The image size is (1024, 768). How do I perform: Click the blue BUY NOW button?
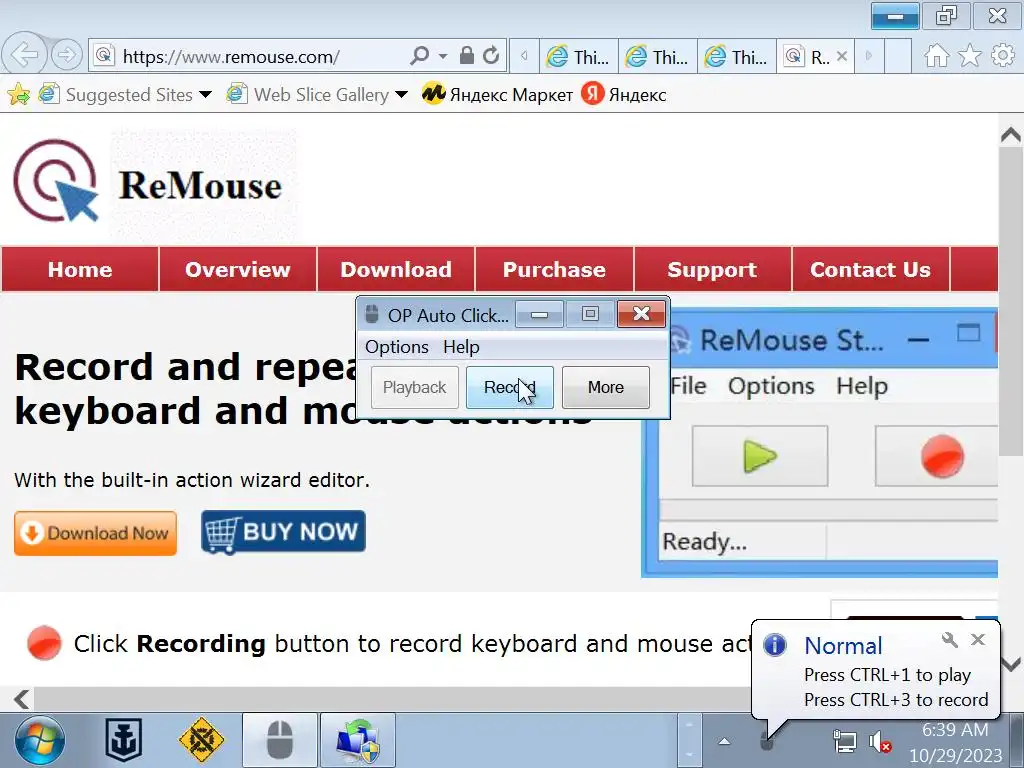[283, 532]
